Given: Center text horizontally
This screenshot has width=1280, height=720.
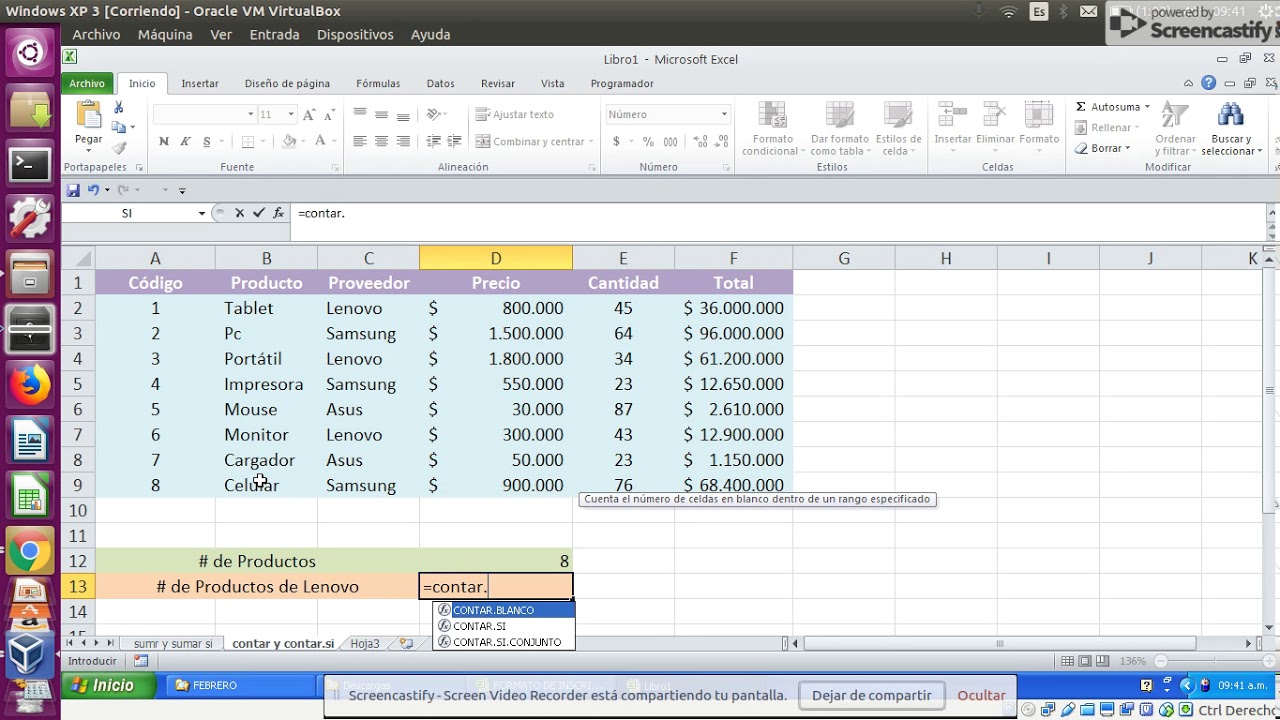Looking at the screenshot, I should coord(381,141).
